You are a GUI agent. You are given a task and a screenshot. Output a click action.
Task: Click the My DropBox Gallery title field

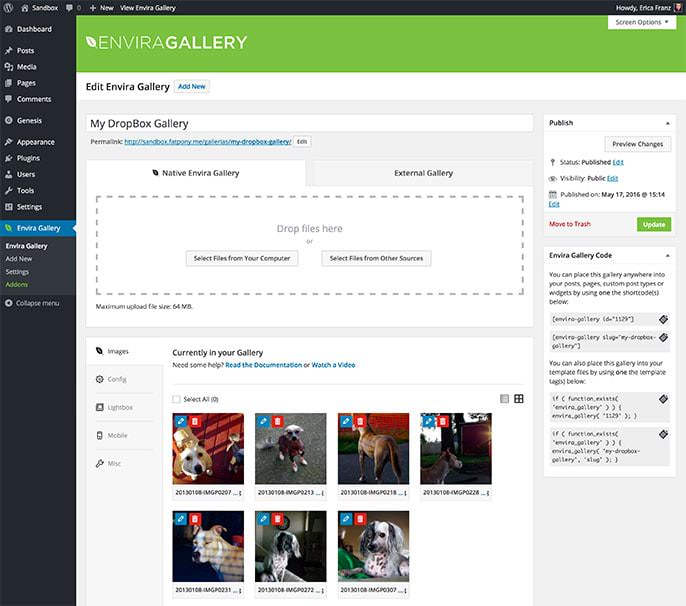tap(309, 123)
